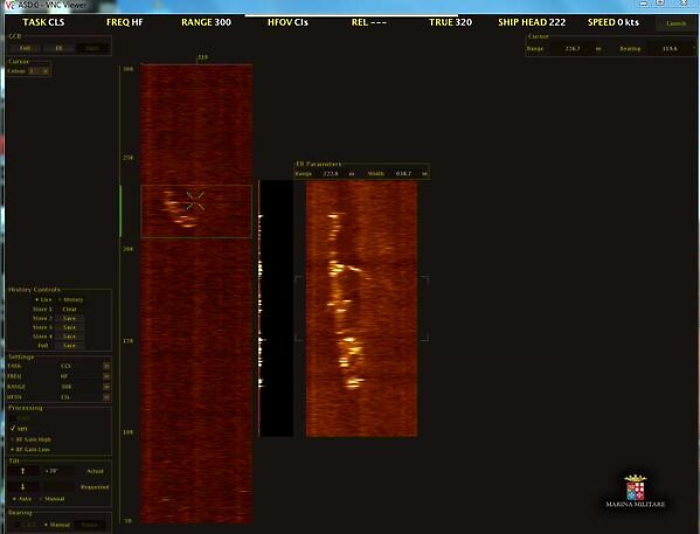Select the Full tab in CCB panel

click(x=23, y=47)
